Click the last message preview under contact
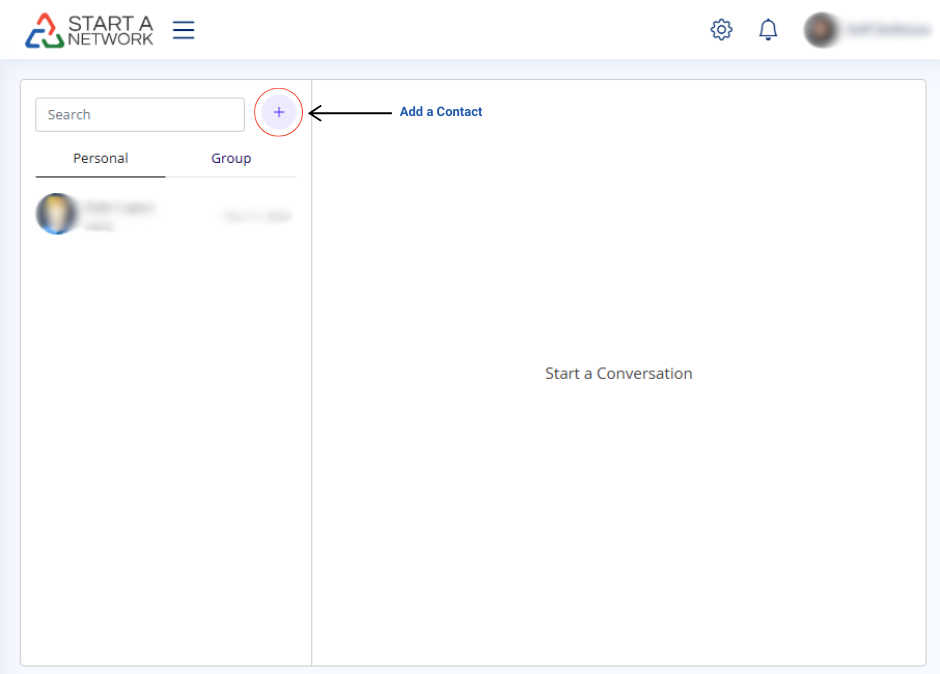 click(x=100, y=226)
